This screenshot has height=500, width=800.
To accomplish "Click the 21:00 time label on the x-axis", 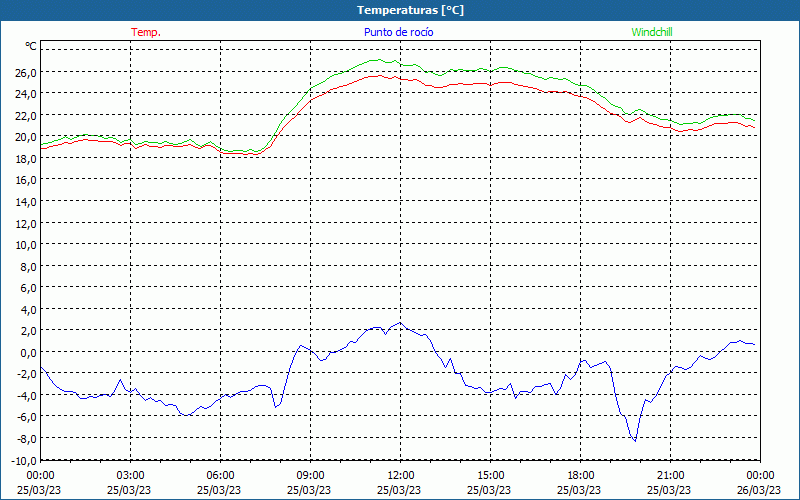I will click(670, 476).
